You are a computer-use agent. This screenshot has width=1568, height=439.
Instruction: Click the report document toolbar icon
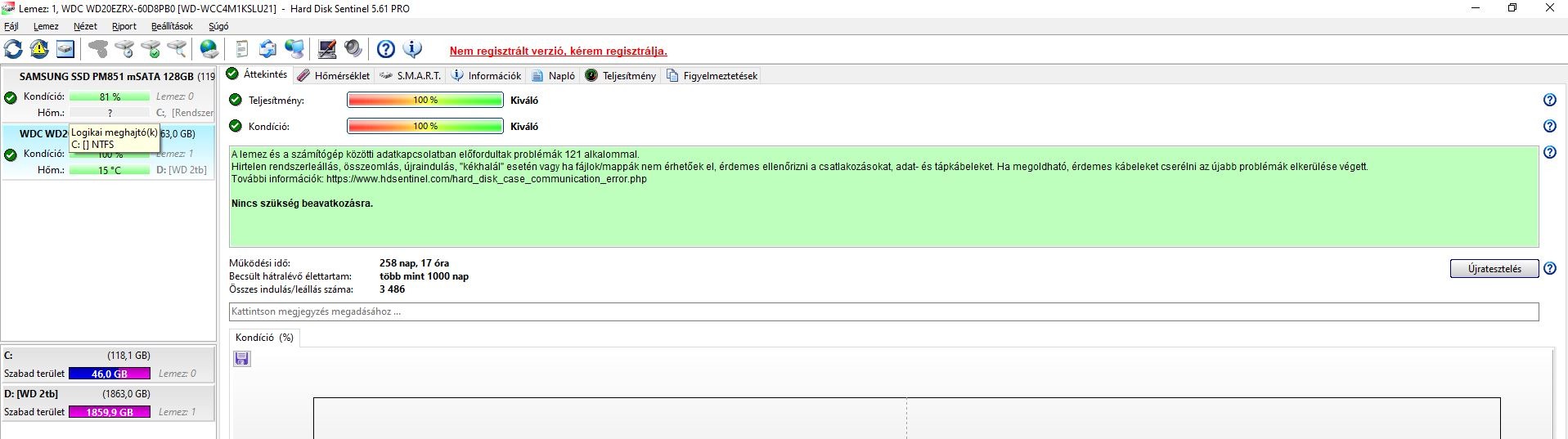[242, 49]
